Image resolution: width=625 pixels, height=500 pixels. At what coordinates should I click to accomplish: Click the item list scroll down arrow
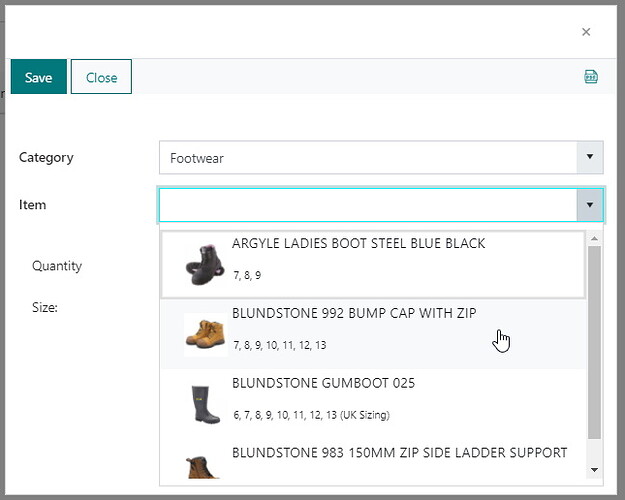click(594, 470)
